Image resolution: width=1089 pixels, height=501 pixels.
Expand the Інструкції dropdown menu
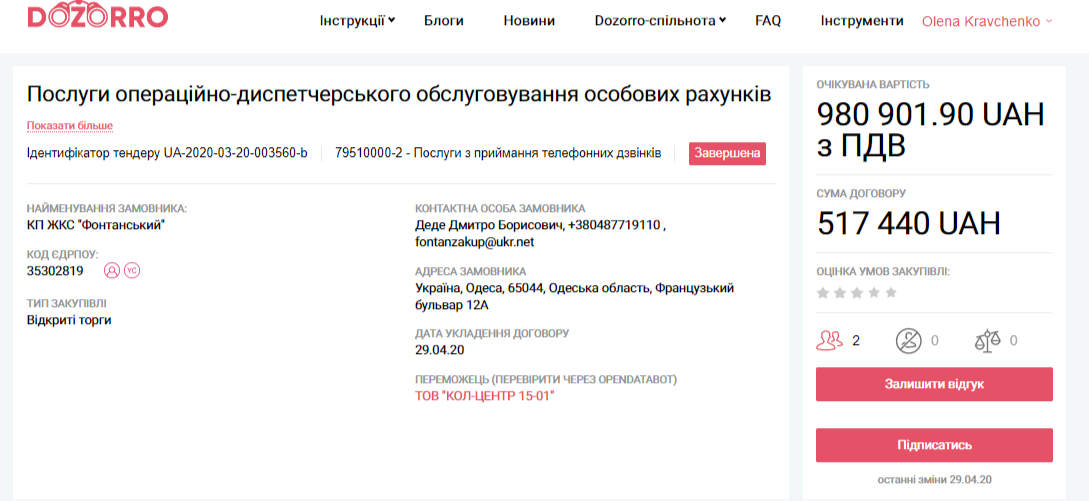357,21
